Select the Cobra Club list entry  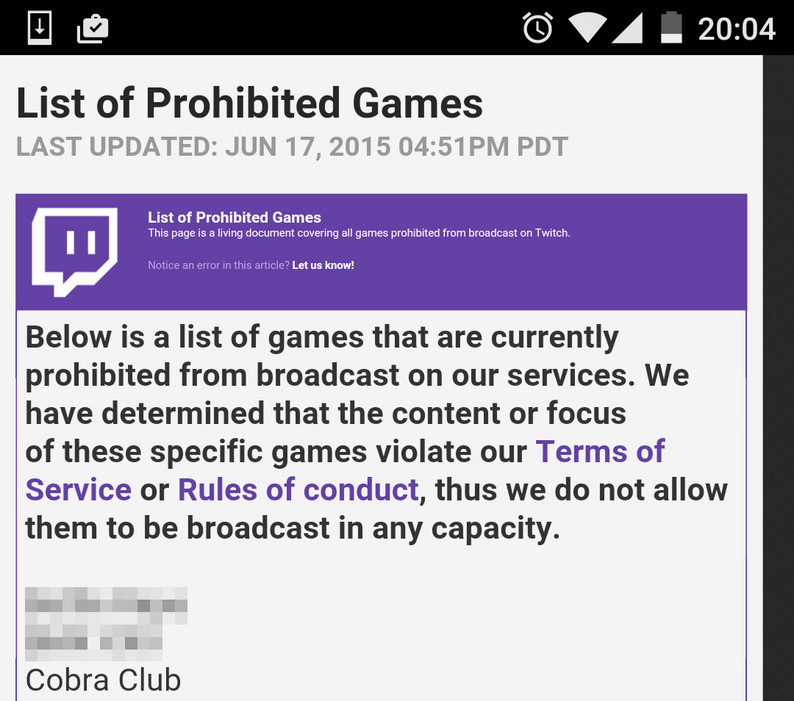(103, 680)
